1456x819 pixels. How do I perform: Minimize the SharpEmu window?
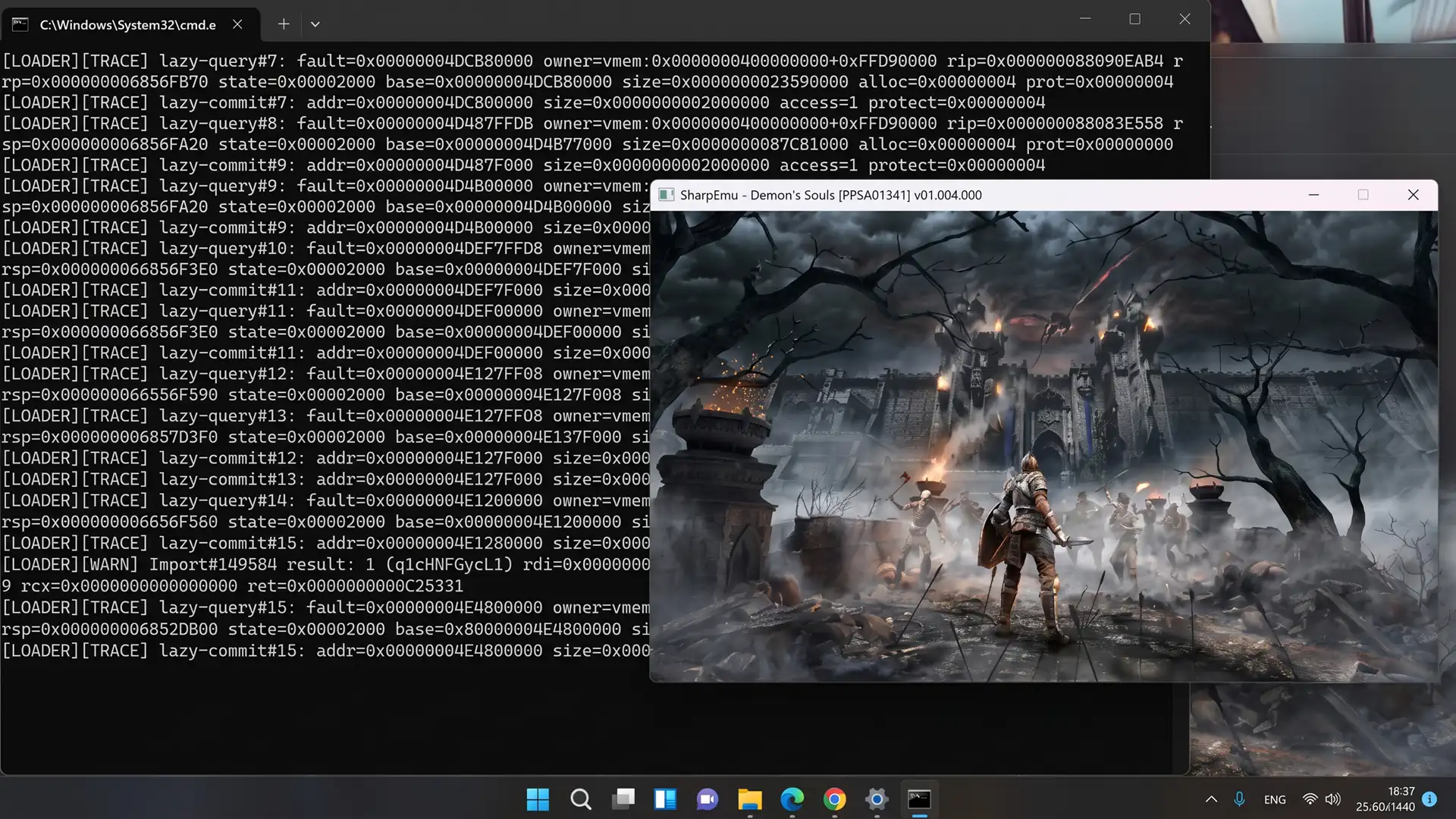1313,195
